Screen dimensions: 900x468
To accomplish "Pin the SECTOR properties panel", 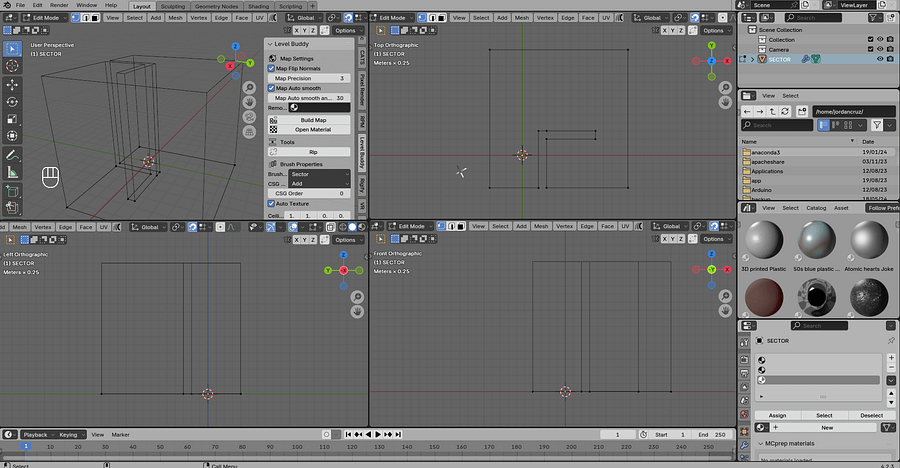I will click(891, 341).
